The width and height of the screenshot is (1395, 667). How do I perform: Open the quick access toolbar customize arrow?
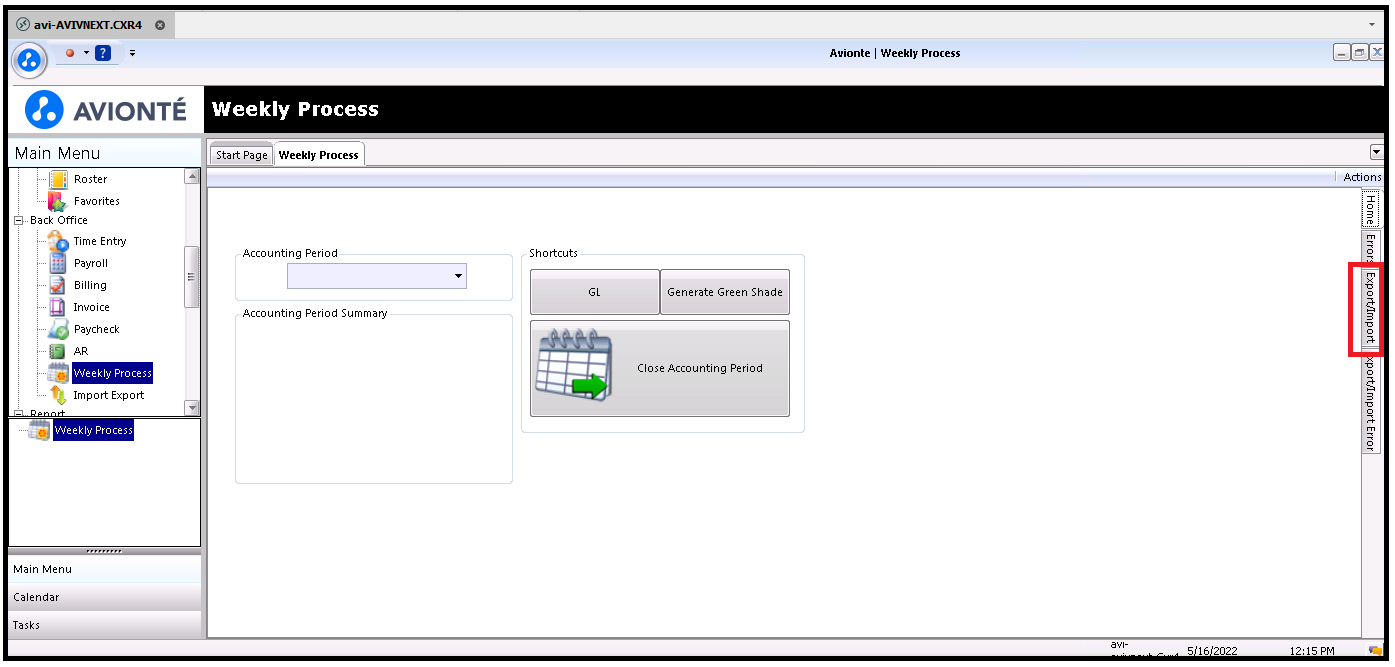click(x=132, y=53)
